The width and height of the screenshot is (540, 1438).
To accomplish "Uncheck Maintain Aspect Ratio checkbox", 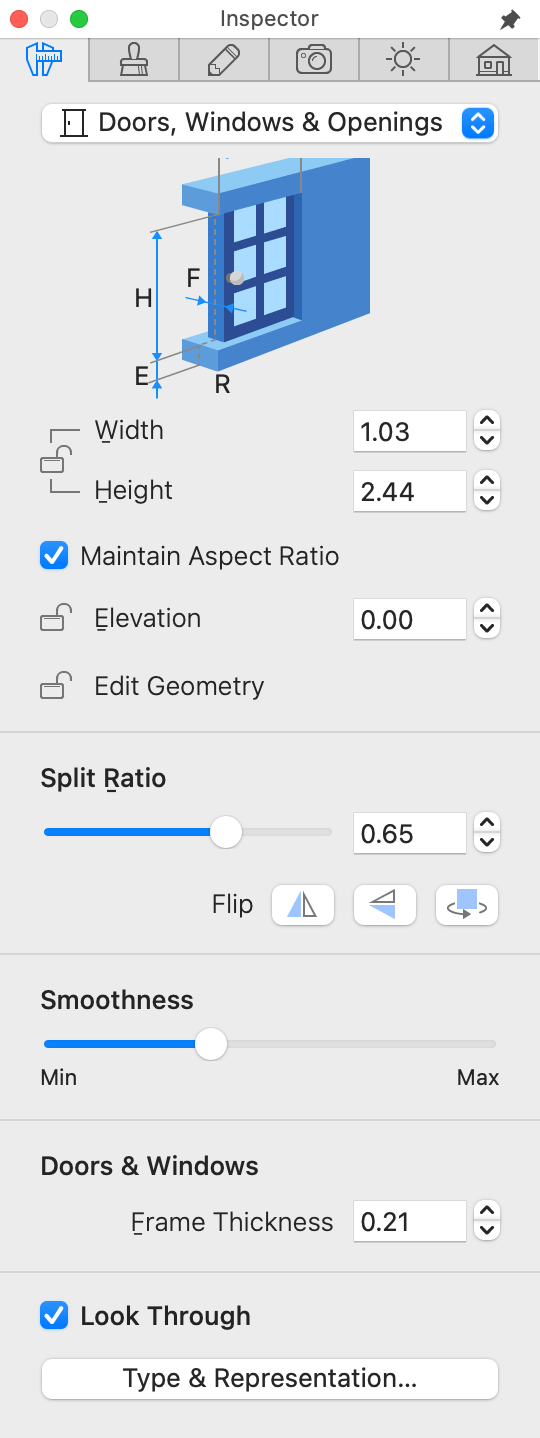I will tap(54, 556).
